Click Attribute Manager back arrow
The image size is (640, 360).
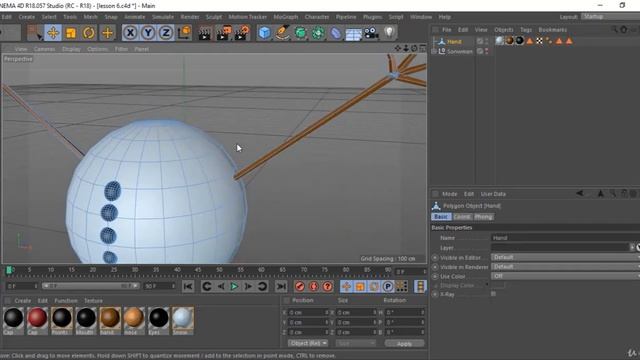tap(580, 193)
